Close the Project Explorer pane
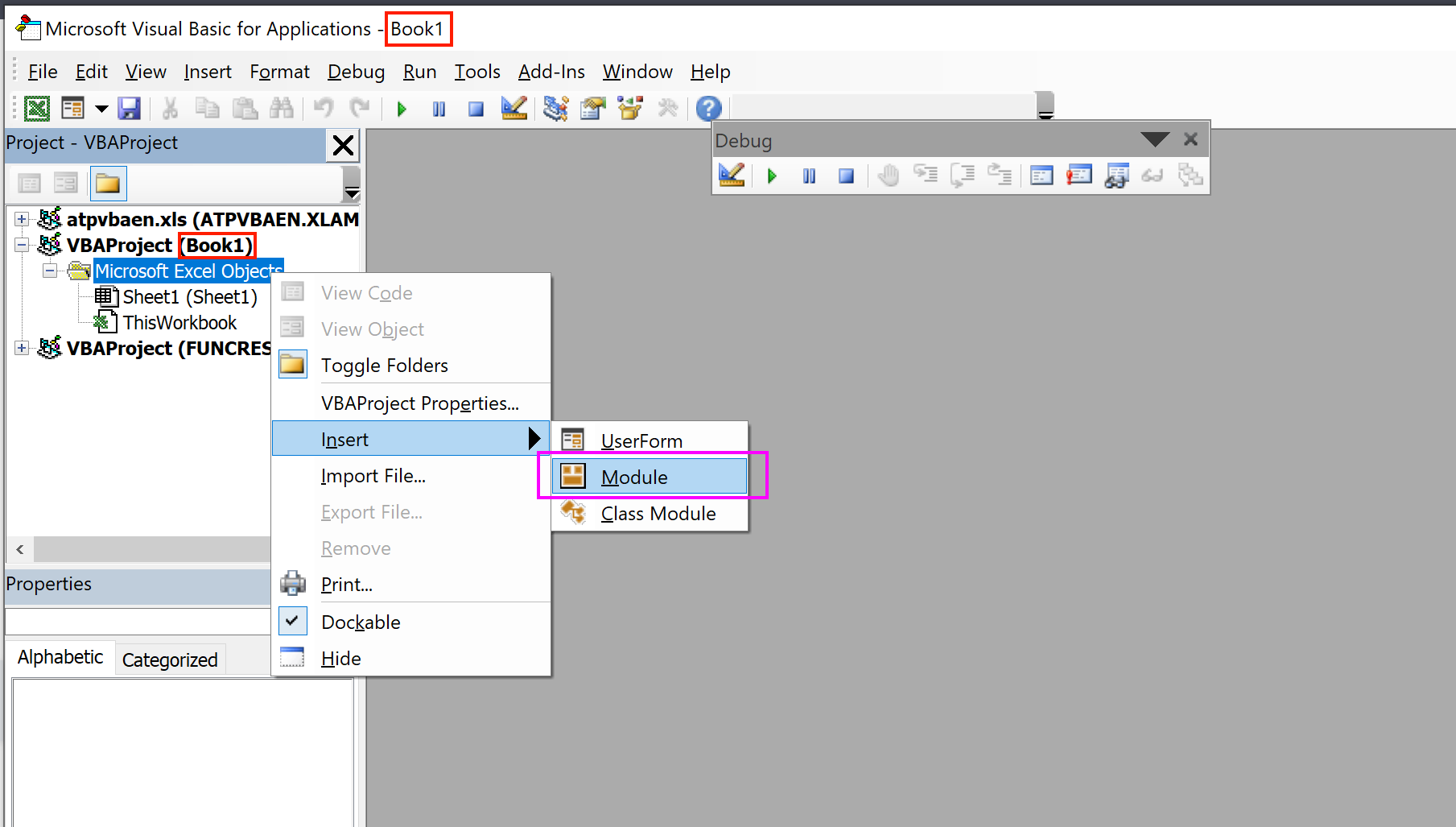 click(344, 146)
